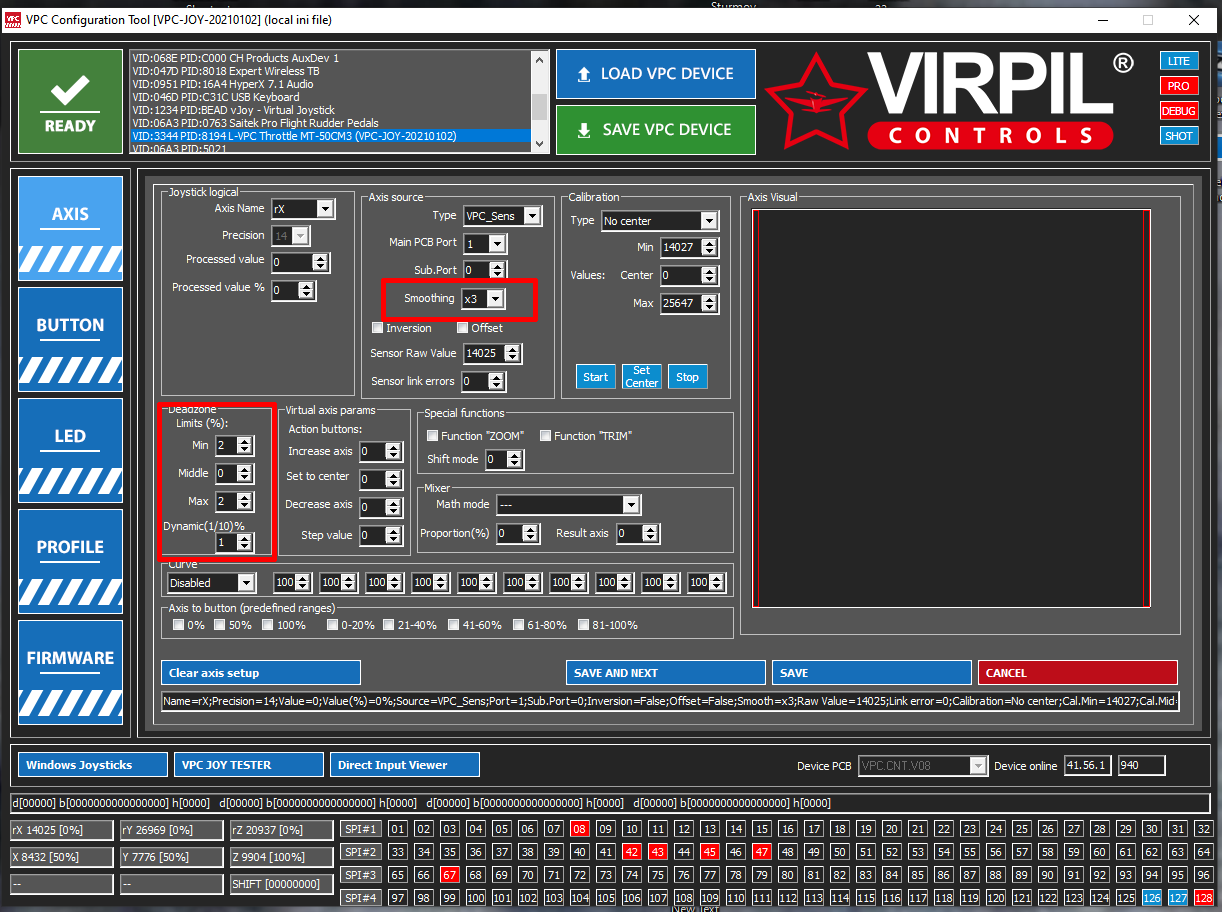The height and width of the screenshot is (912, 1222).
Task: Check the 81-100% axis-to-button range
Action: [x=584, y=625]
